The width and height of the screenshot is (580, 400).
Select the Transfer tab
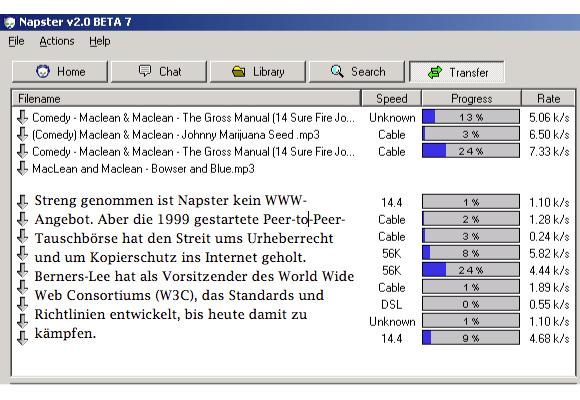click(457, 72)
